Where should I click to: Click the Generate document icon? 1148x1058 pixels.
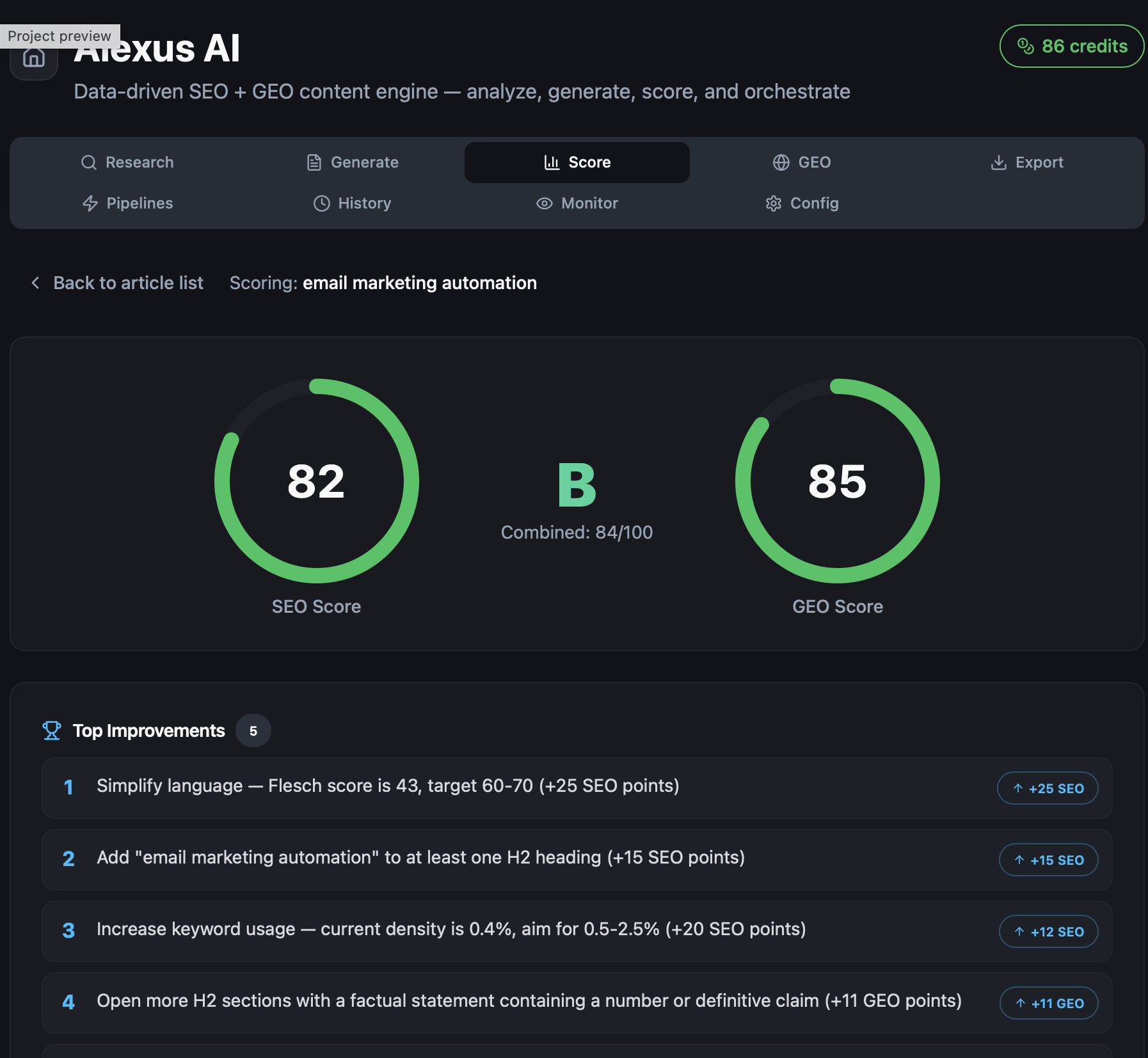(x=314, y=162)
